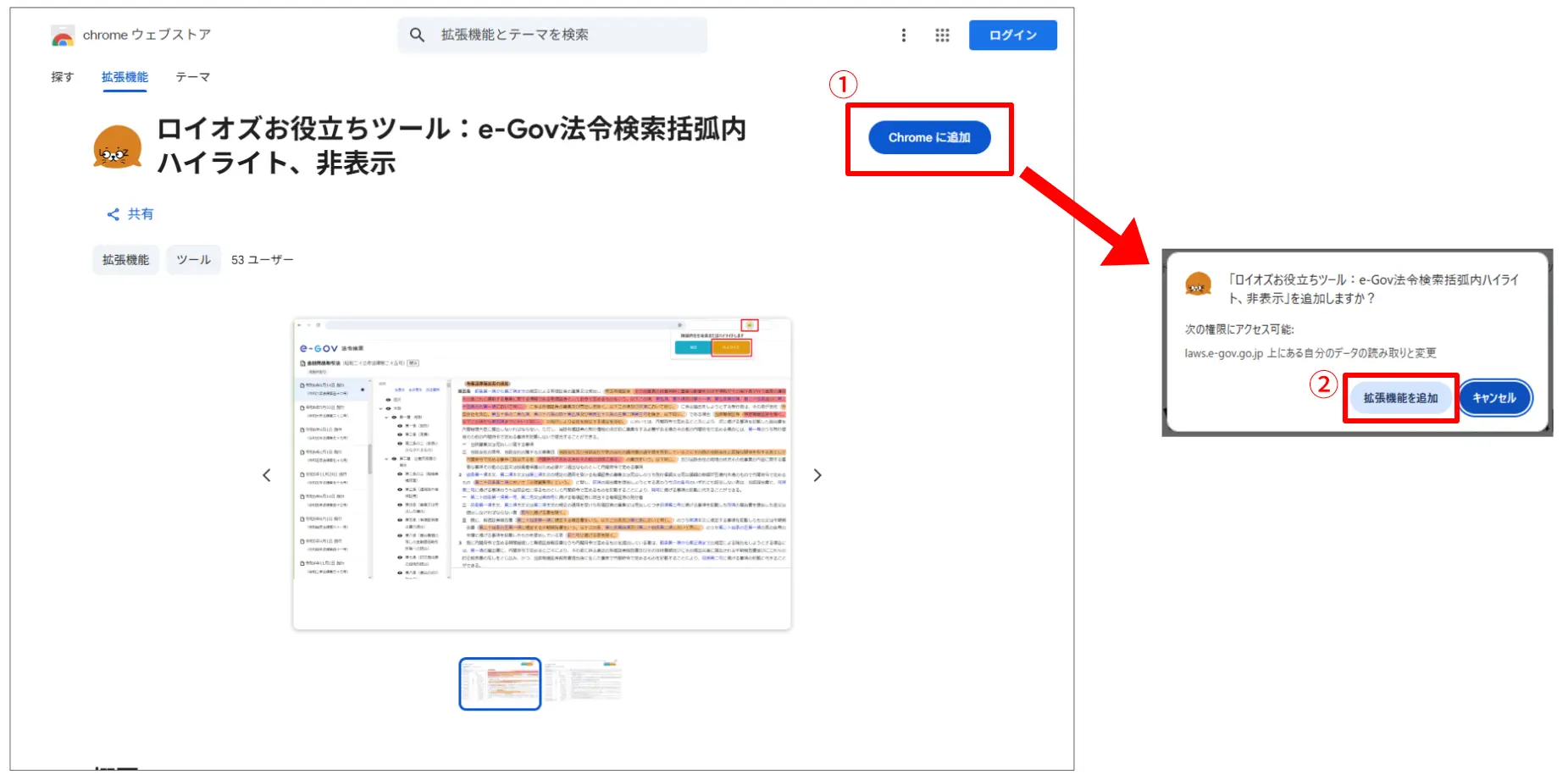Open the Google apps grid icon
Image resolution: width=1568 pixels, height=780 pixels.
(x=942, y=35)
